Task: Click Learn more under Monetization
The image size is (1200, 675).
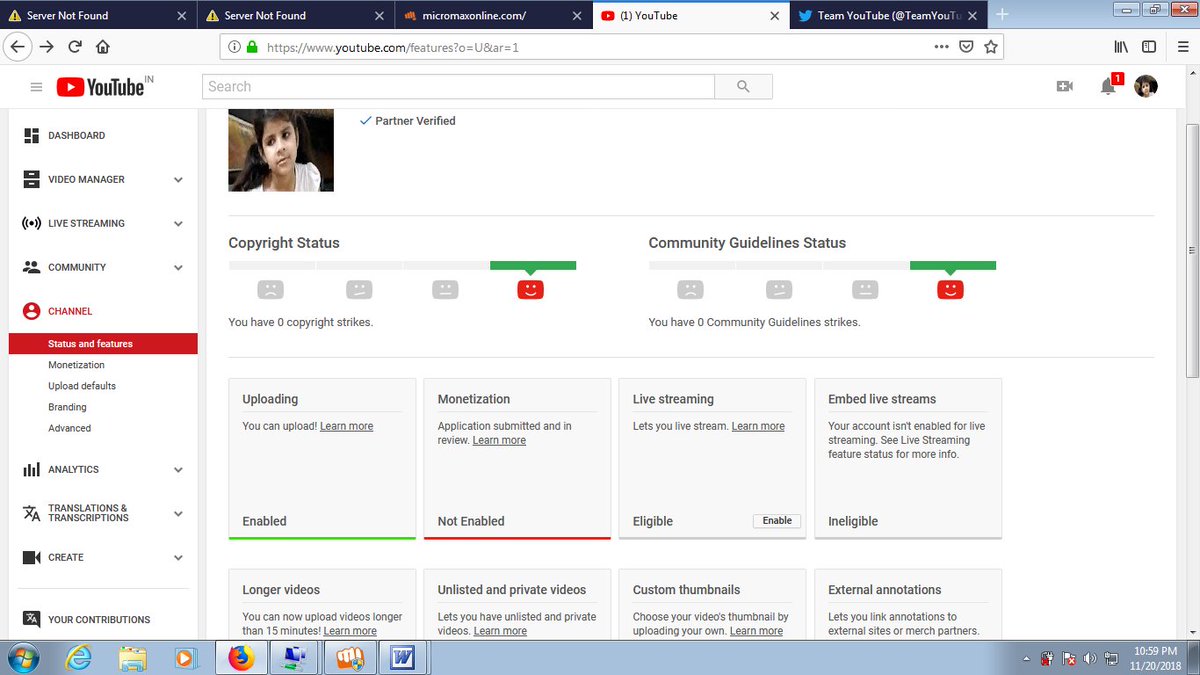Action: click(499, 440)
